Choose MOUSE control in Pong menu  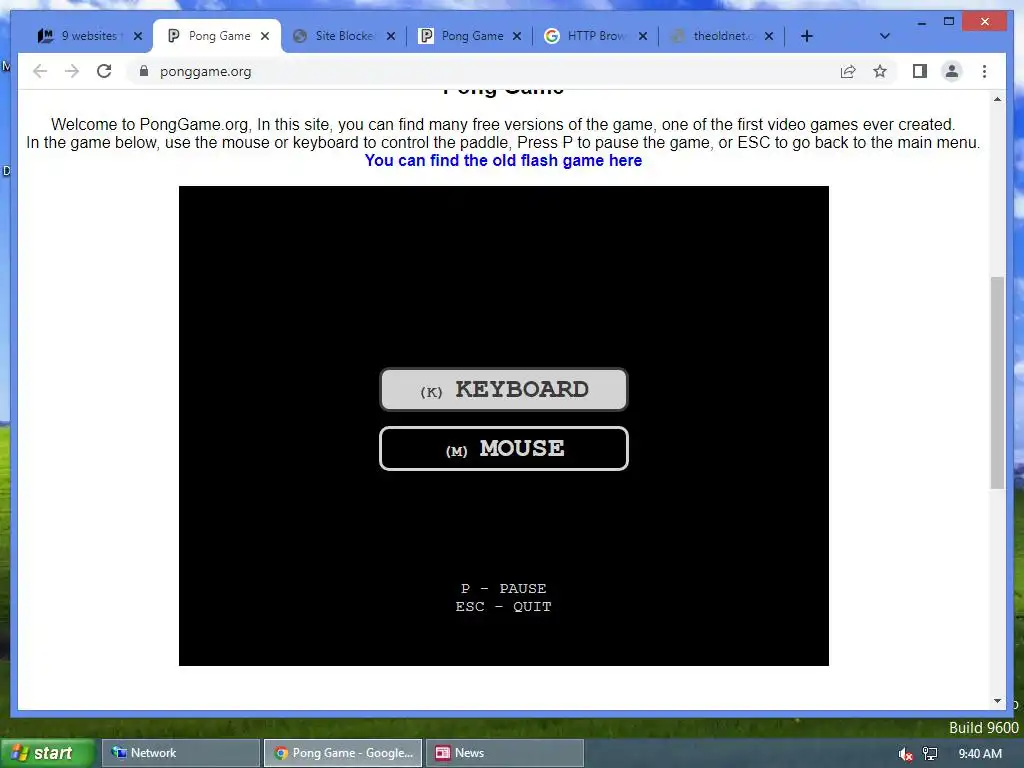tap(504, 448)
